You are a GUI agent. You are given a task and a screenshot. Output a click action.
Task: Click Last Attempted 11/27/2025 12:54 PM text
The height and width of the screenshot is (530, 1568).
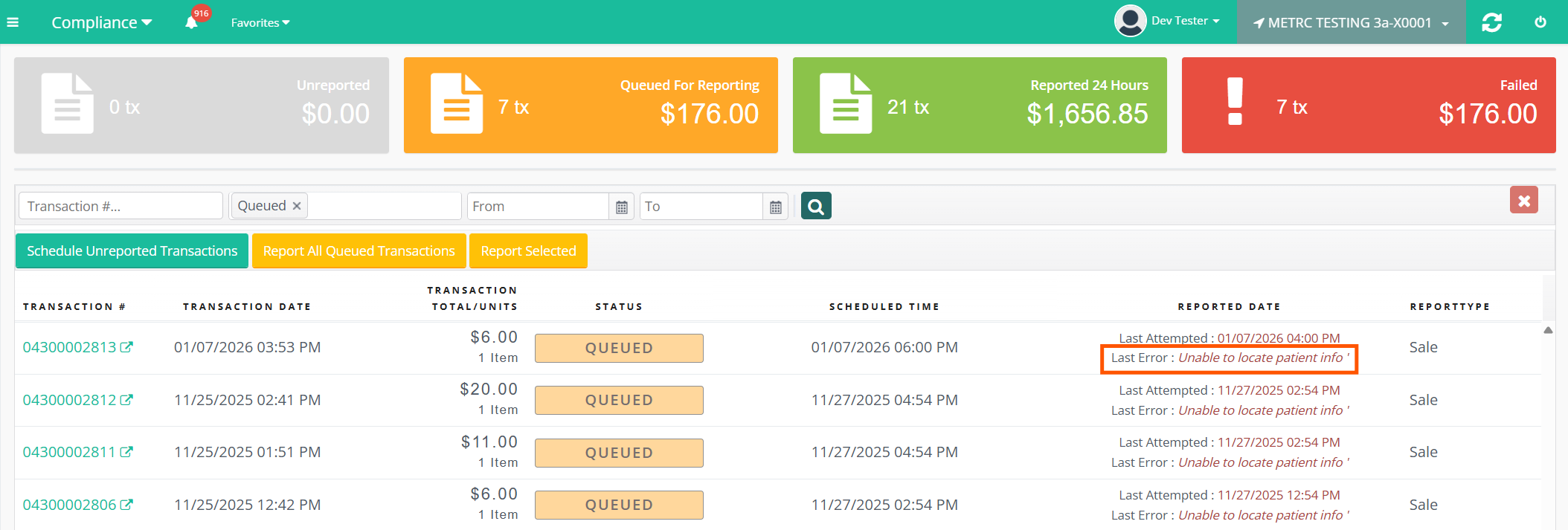(x=1230, y=495)
